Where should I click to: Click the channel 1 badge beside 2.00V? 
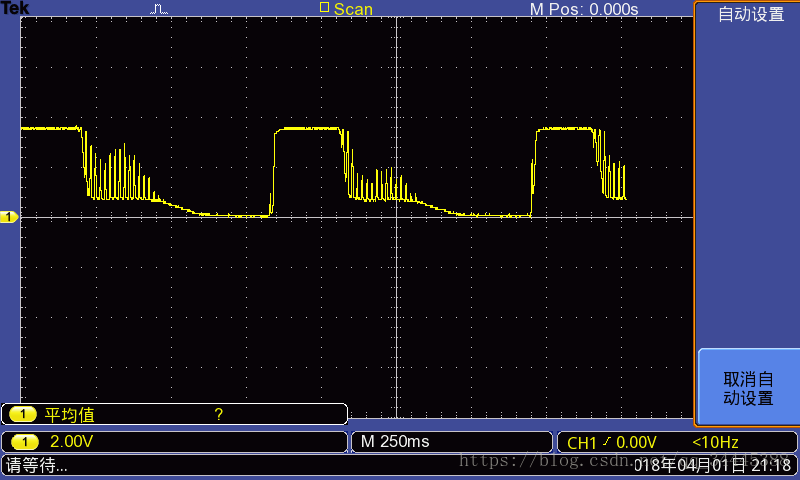pyautogui.click(x=24, y=442)
